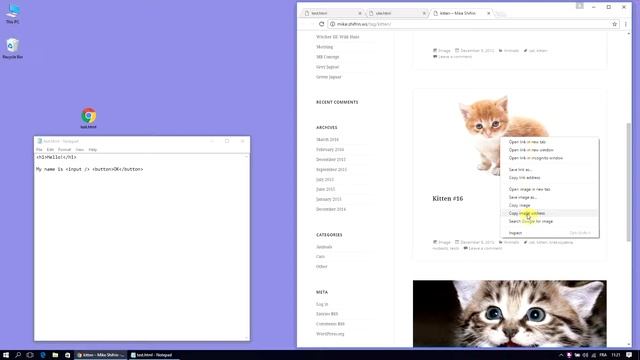Open the Windows Start menu
640x360 pixels.
[6, 355]
